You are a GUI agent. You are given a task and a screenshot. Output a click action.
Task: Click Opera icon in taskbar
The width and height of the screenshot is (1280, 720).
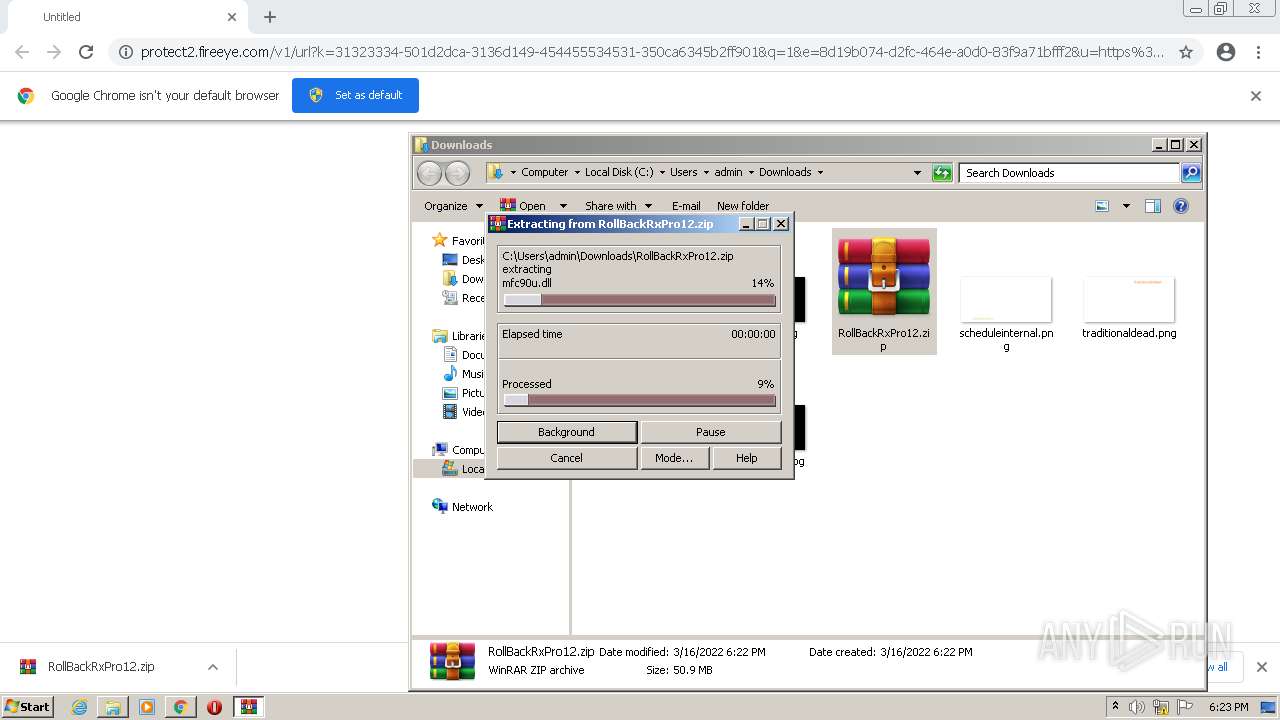[x=214, y=707]
